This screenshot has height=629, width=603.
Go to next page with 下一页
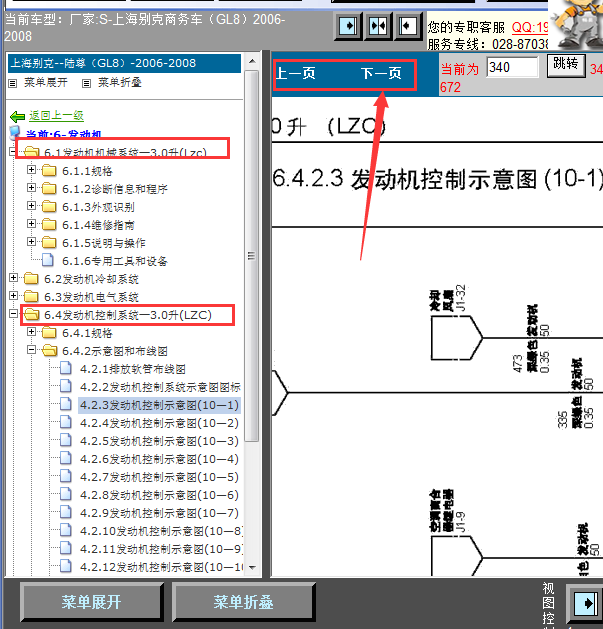click(381, 73)
